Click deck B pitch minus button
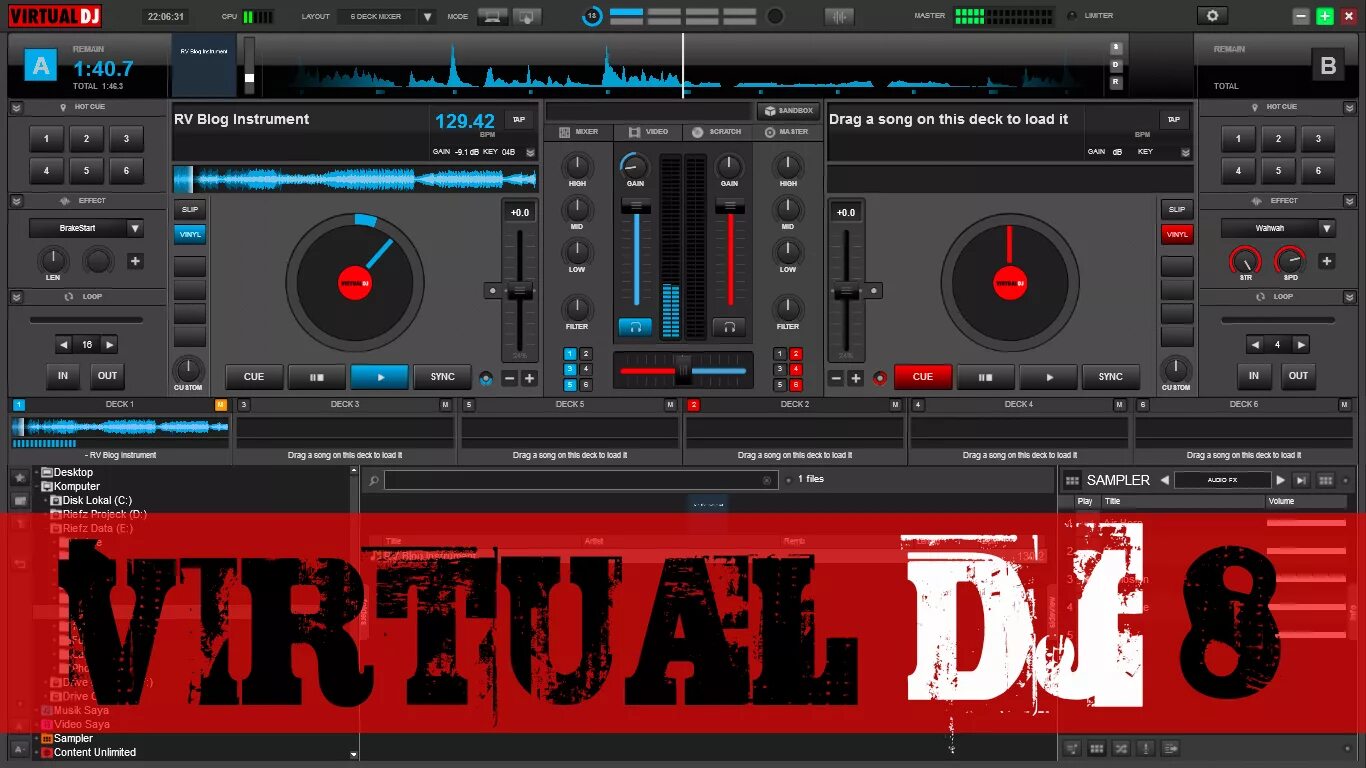This screenshot has height=768, width=1366. pyautogui.click(x=836, y=378)
